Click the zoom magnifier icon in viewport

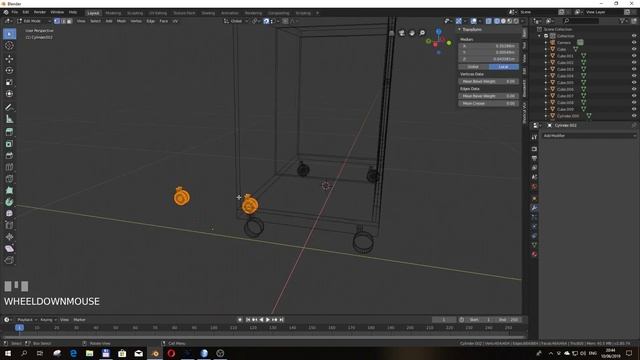coord(422,33)
